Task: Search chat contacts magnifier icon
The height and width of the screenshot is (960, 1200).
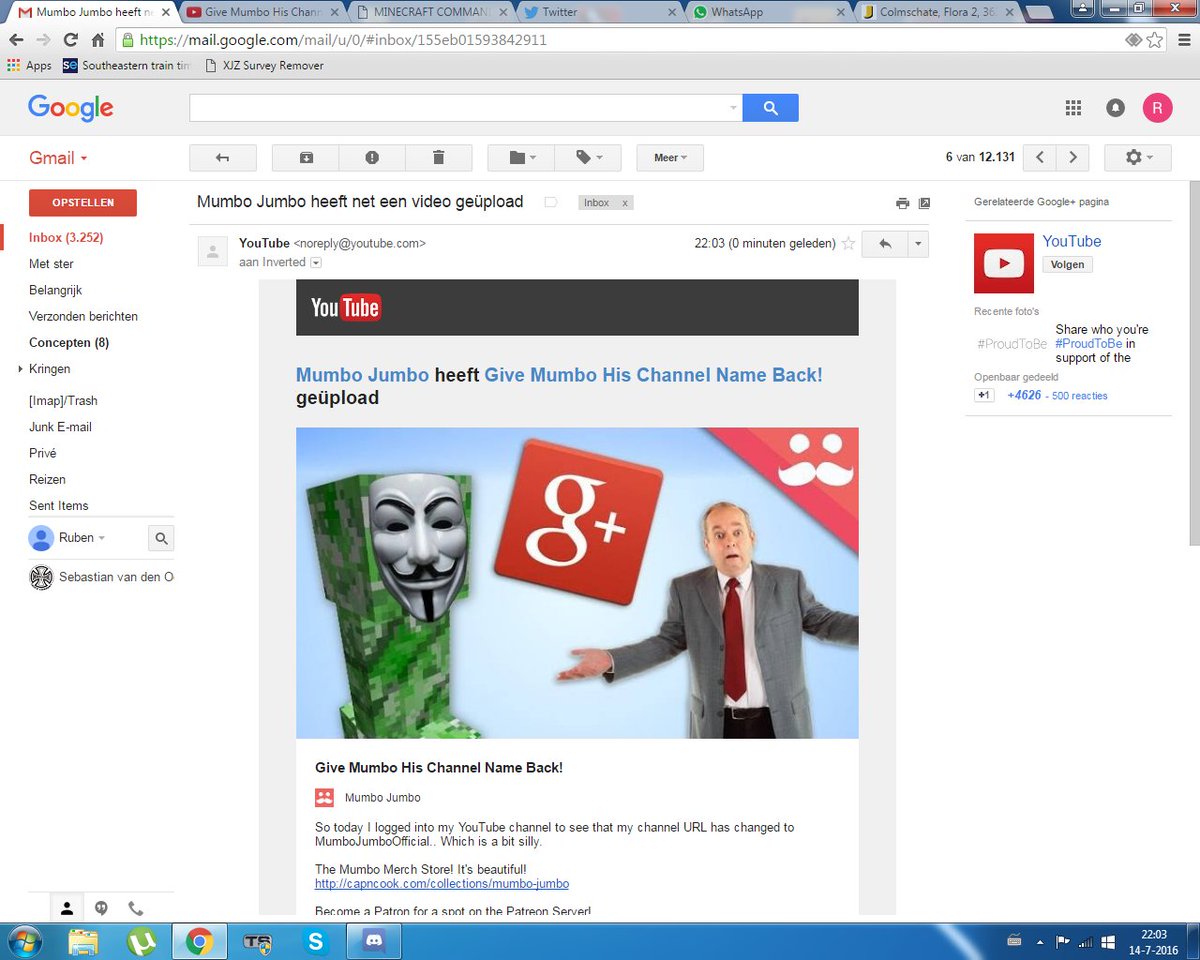Action: click(x=161, y=538)
